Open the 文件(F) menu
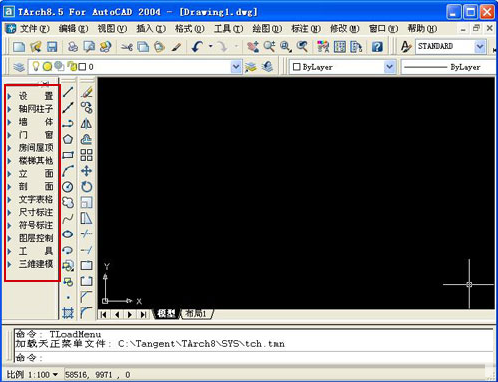 click(x=35, y=29)
